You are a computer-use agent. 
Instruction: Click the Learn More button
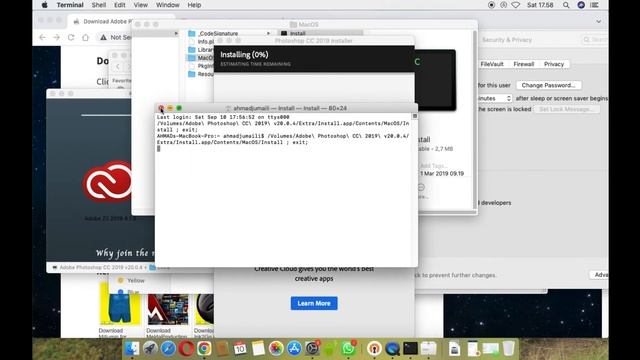coord(314,303)
